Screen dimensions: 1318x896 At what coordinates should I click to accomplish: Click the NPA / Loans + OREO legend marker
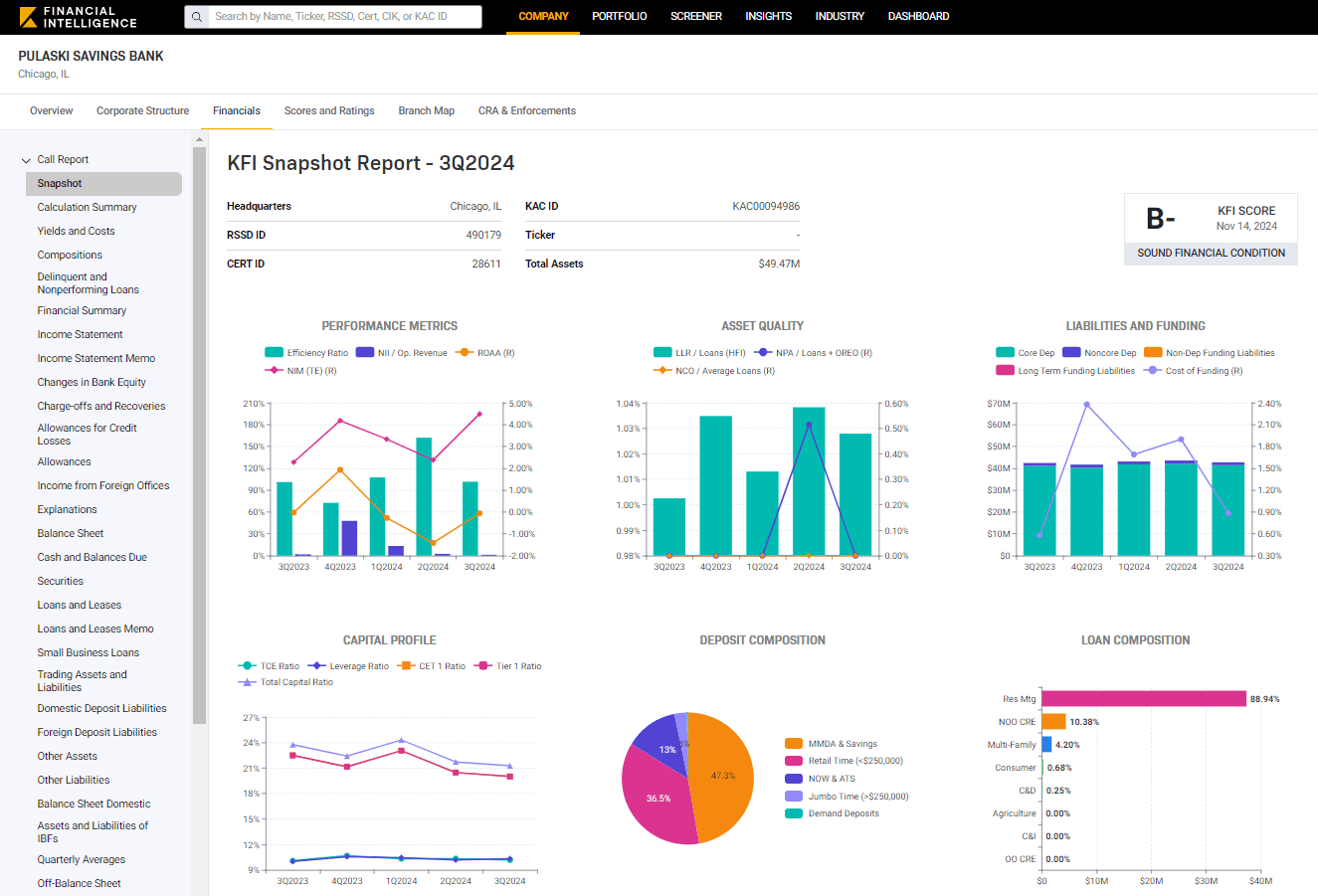763,353
